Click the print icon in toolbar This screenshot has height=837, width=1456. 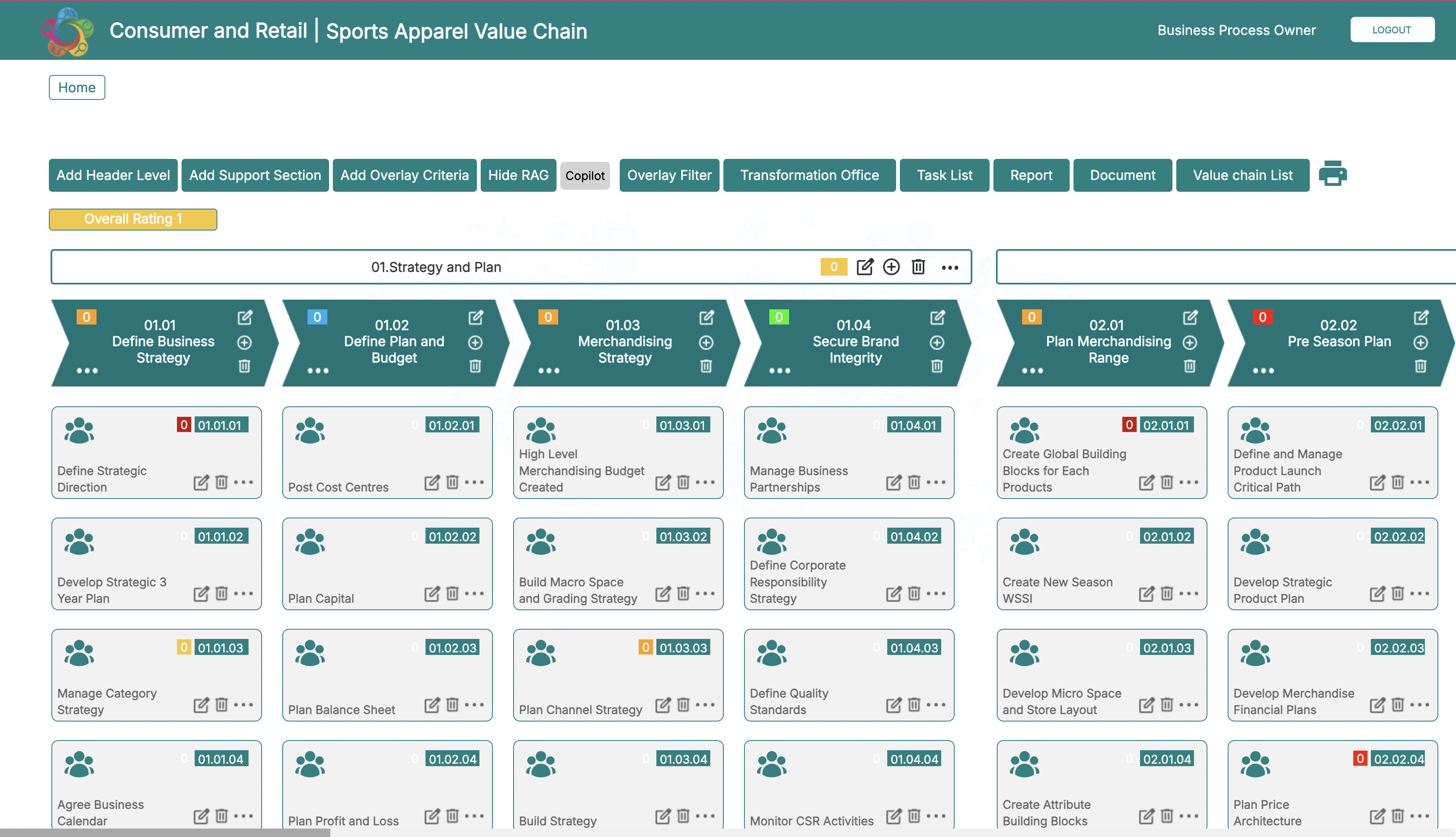[x=1333, y=174]
